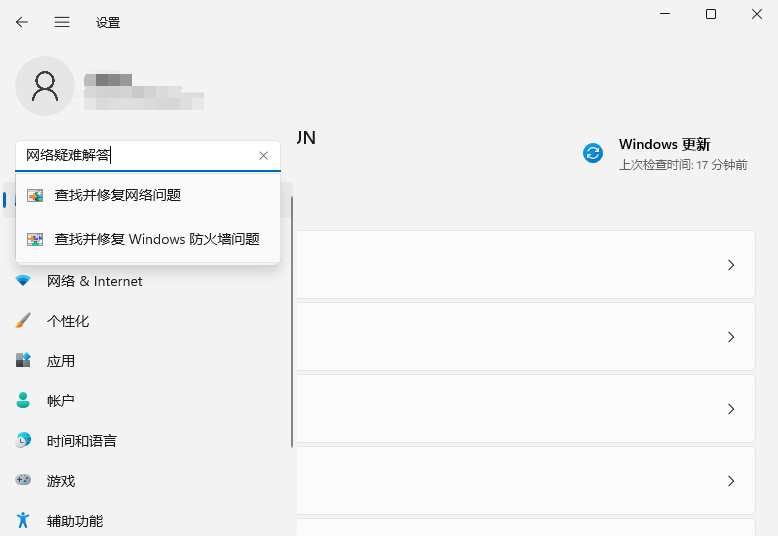Go to 应用 settings category
This screenshot has height=536, width=778.
[x=60, y=361]
